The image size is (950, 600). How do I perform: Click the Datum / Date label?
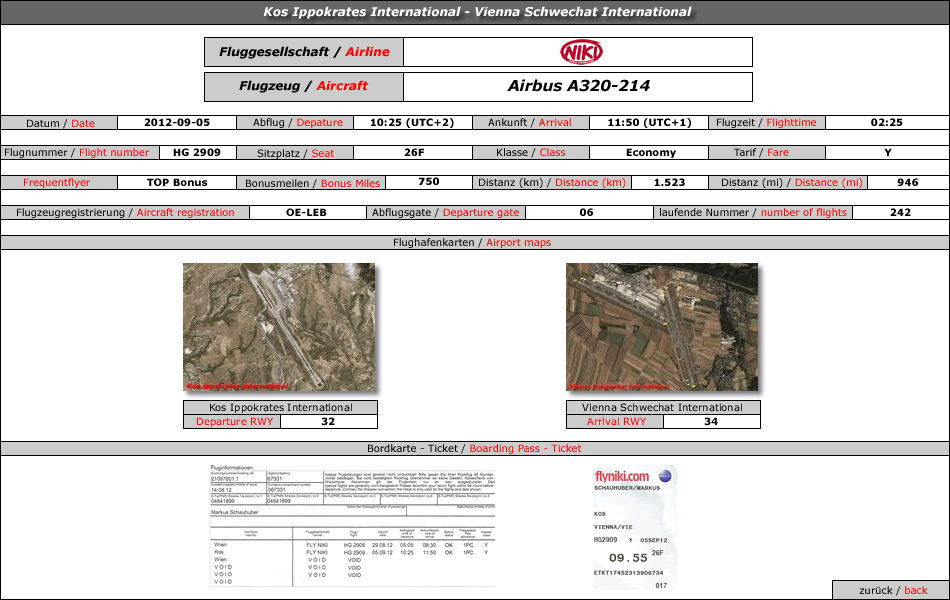[x=59, y=123]
